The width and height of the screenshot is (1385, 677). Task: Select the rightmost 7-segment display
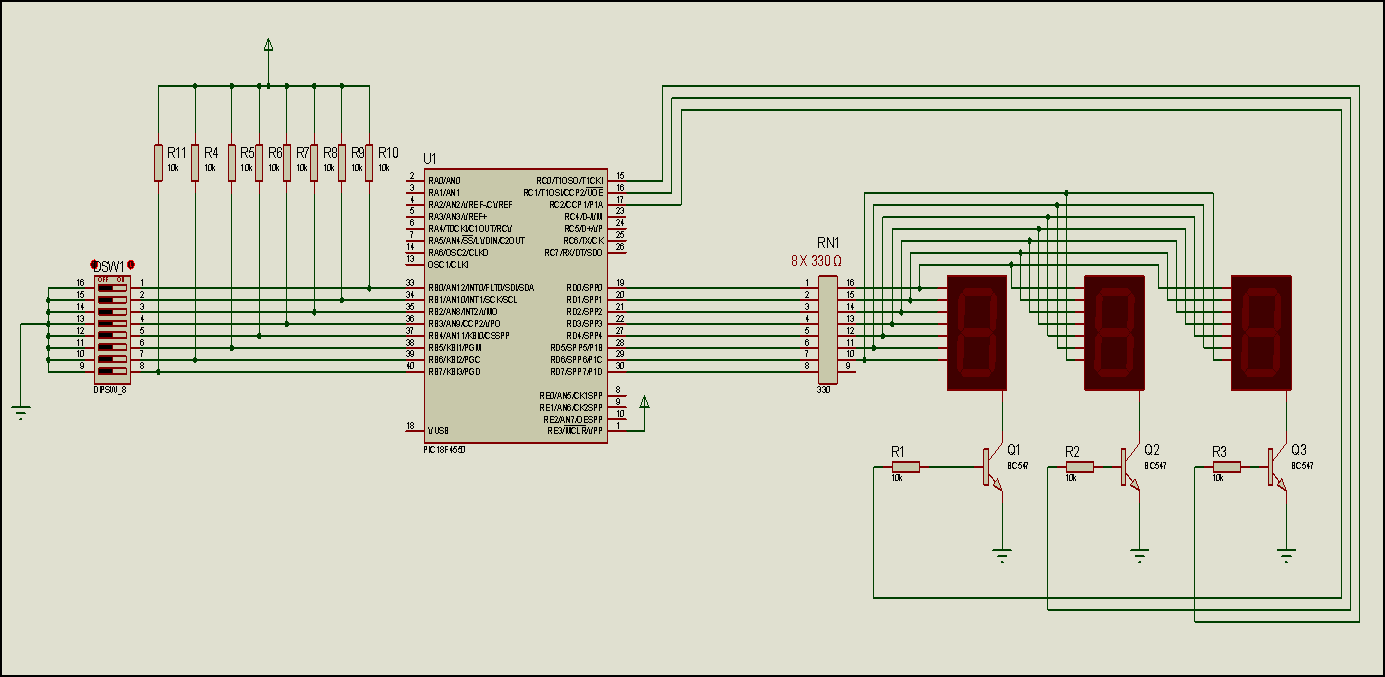[1261, 333]
